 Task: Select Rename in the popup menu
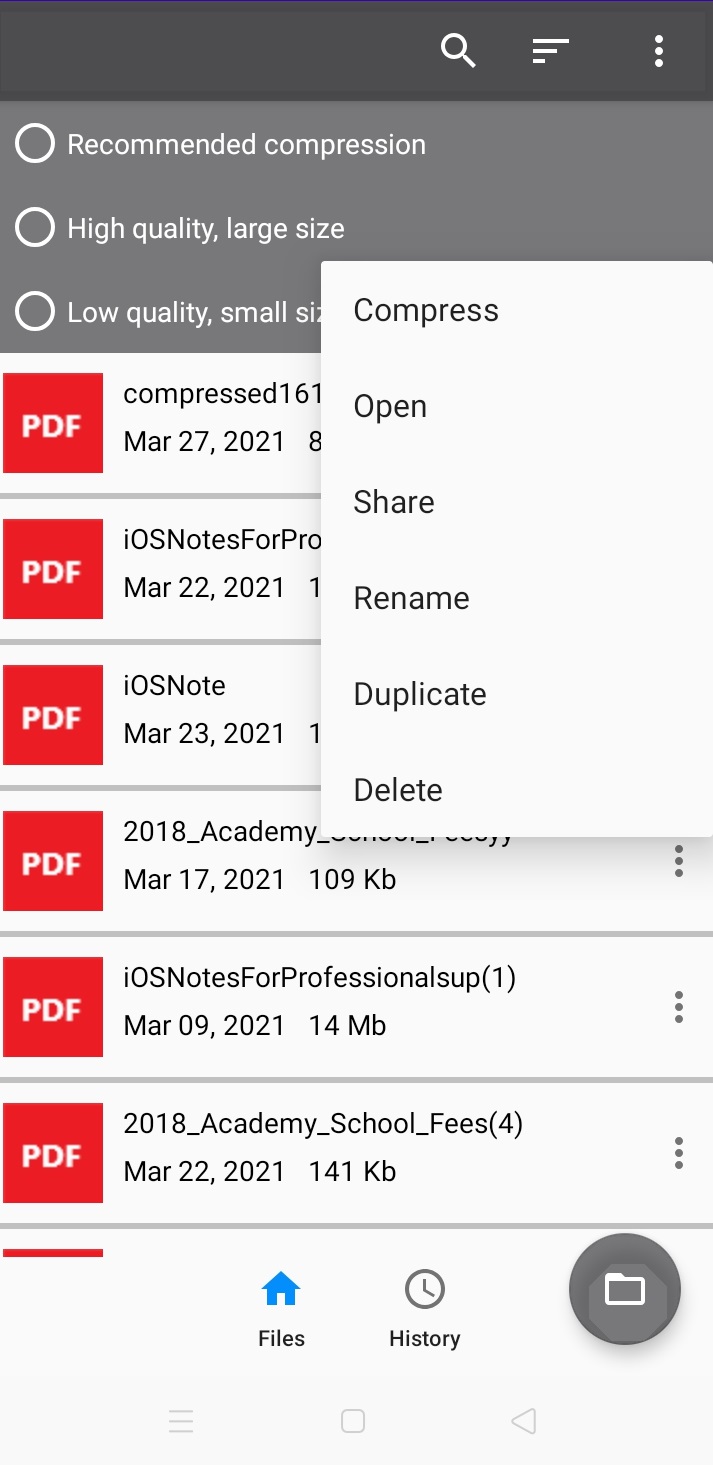411,598
